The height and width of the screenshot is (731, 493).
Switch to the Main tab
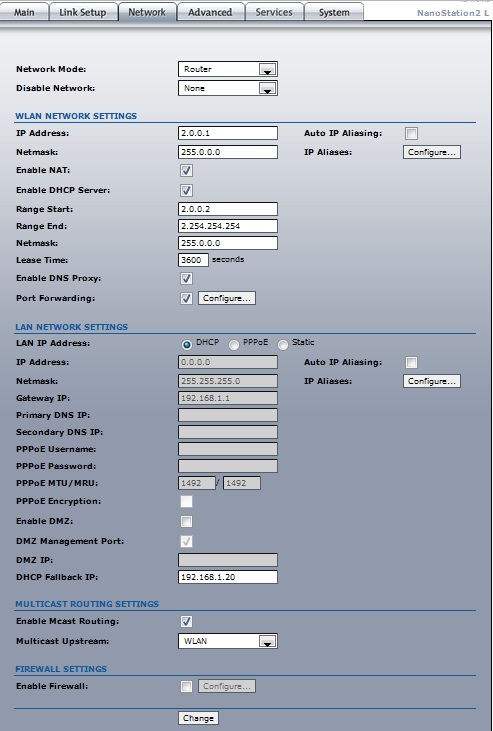click(24, 12)
